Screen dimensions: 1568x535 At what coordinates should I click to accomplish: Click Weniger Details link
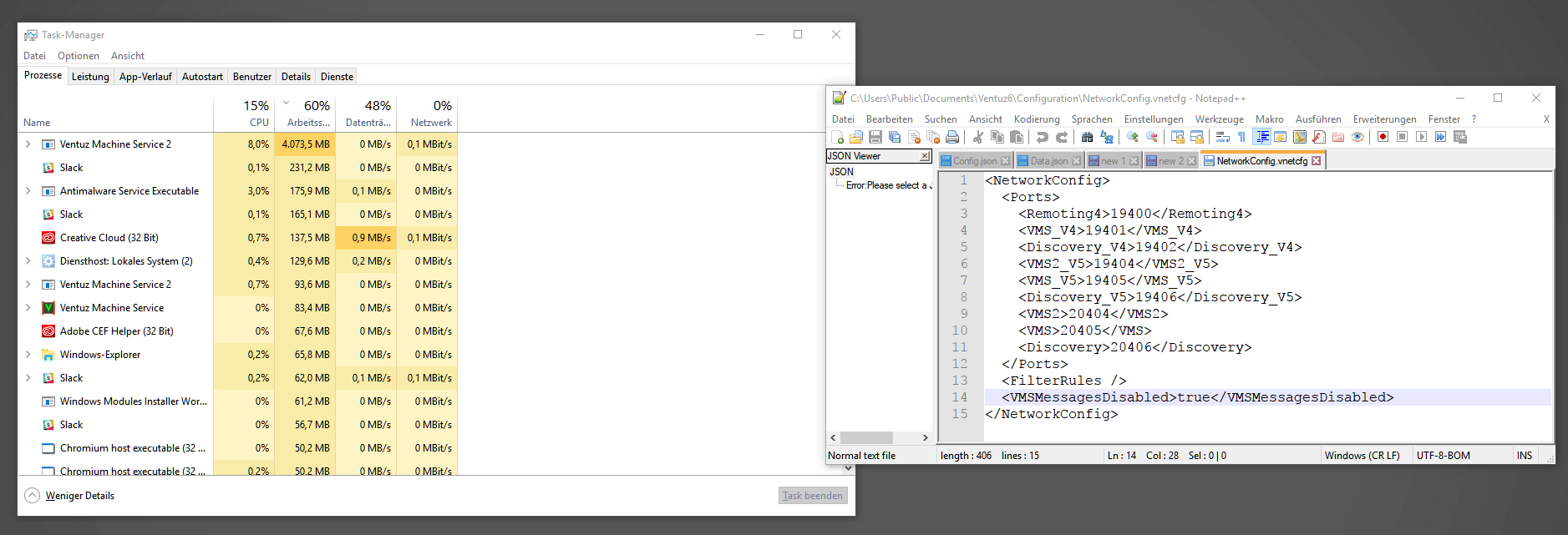point(79,496)
